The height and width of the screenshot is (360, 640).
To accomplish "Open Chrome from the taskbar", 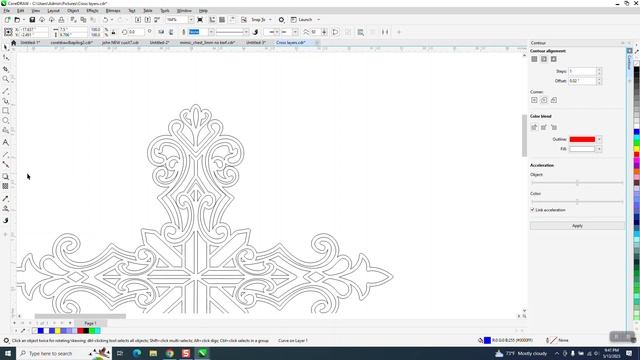I will point(170,353).
